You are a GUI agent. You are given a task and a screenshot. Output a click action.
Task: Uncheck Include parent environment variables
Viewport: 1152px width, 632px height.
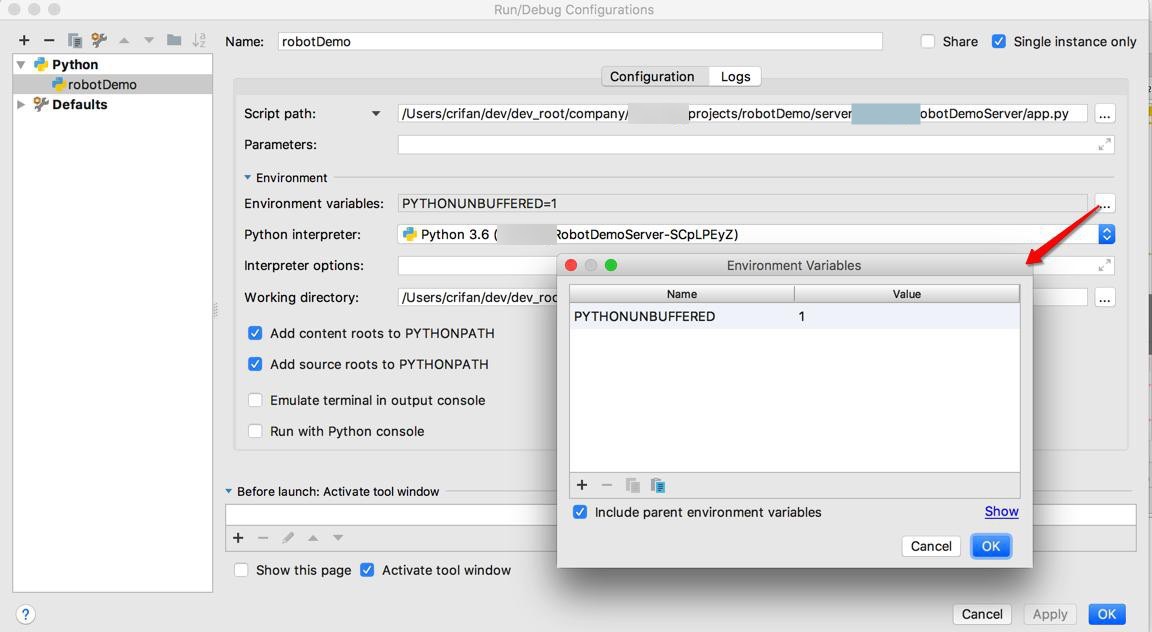click(580, 512)
